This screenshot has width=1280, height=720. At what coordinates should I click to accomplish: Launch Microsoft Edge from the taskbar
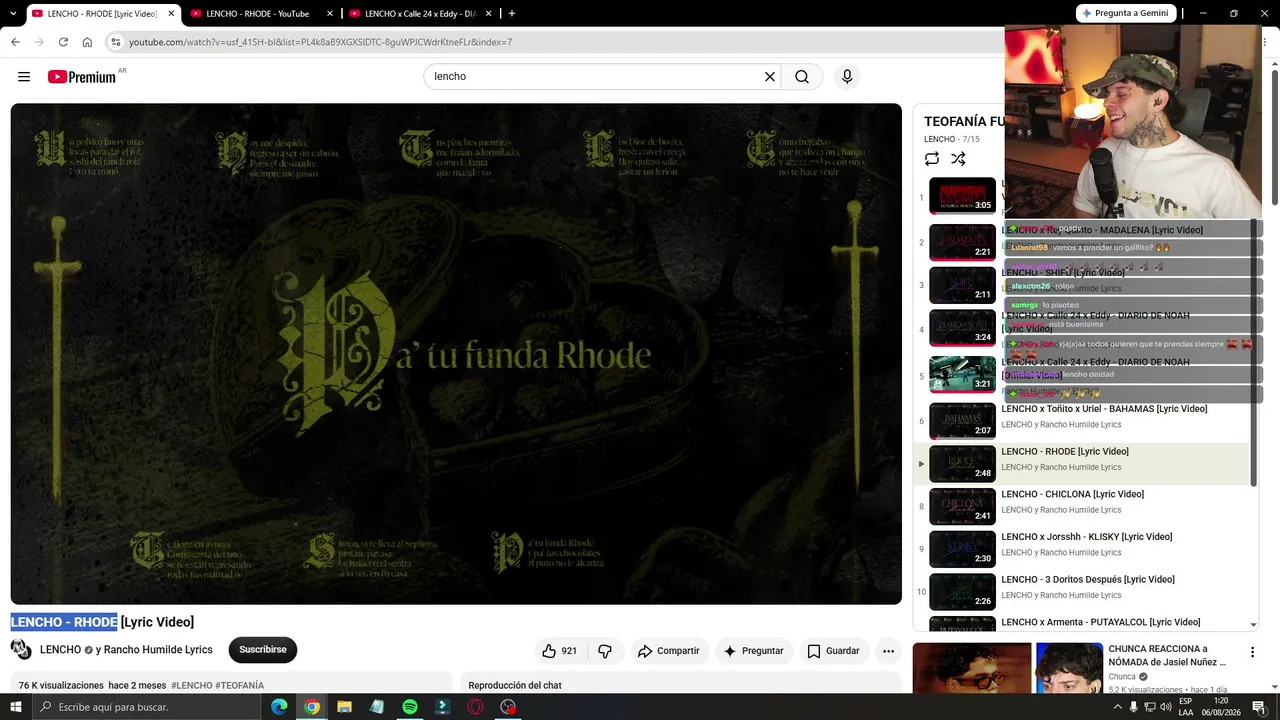[x=279, y=707]
